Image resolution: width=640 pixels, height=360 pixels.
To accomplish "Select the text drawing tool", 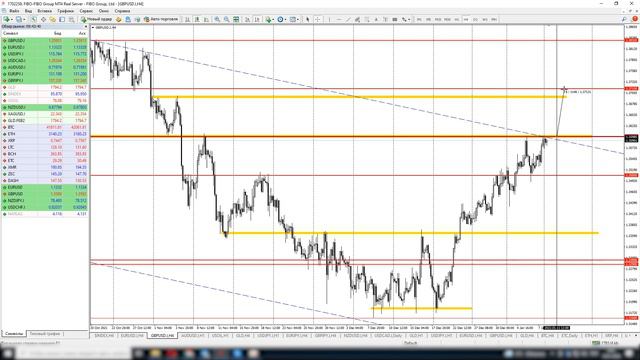I will (x=376, y=19).
